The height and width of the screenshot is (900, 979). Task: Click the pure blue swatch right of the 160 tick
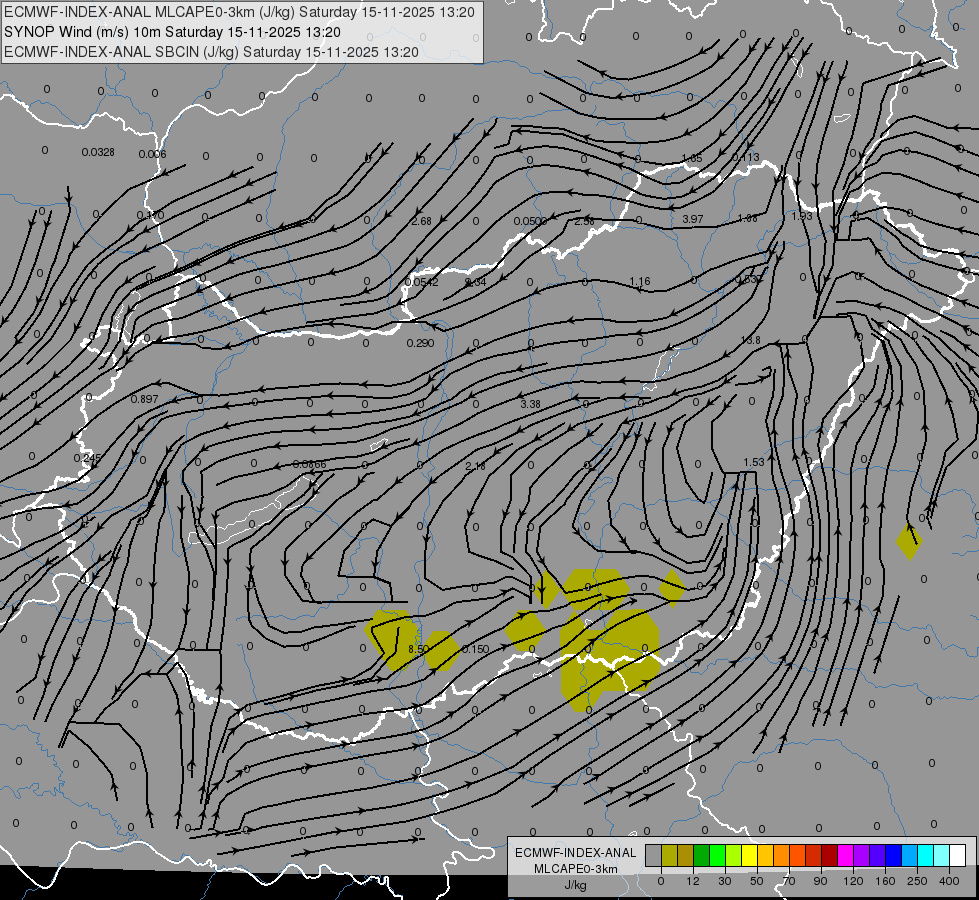point(894,855)
